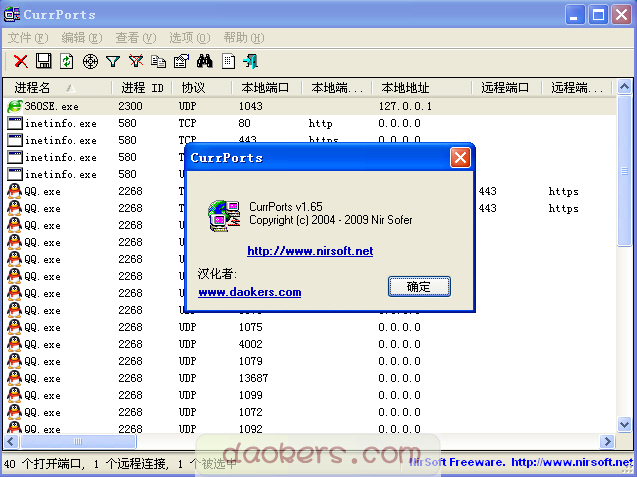Viewport: 637px width, 477px height.
Task: Click the red X close-connections toolbar icon
Action: pyautogui.click(x=21, y=61)
